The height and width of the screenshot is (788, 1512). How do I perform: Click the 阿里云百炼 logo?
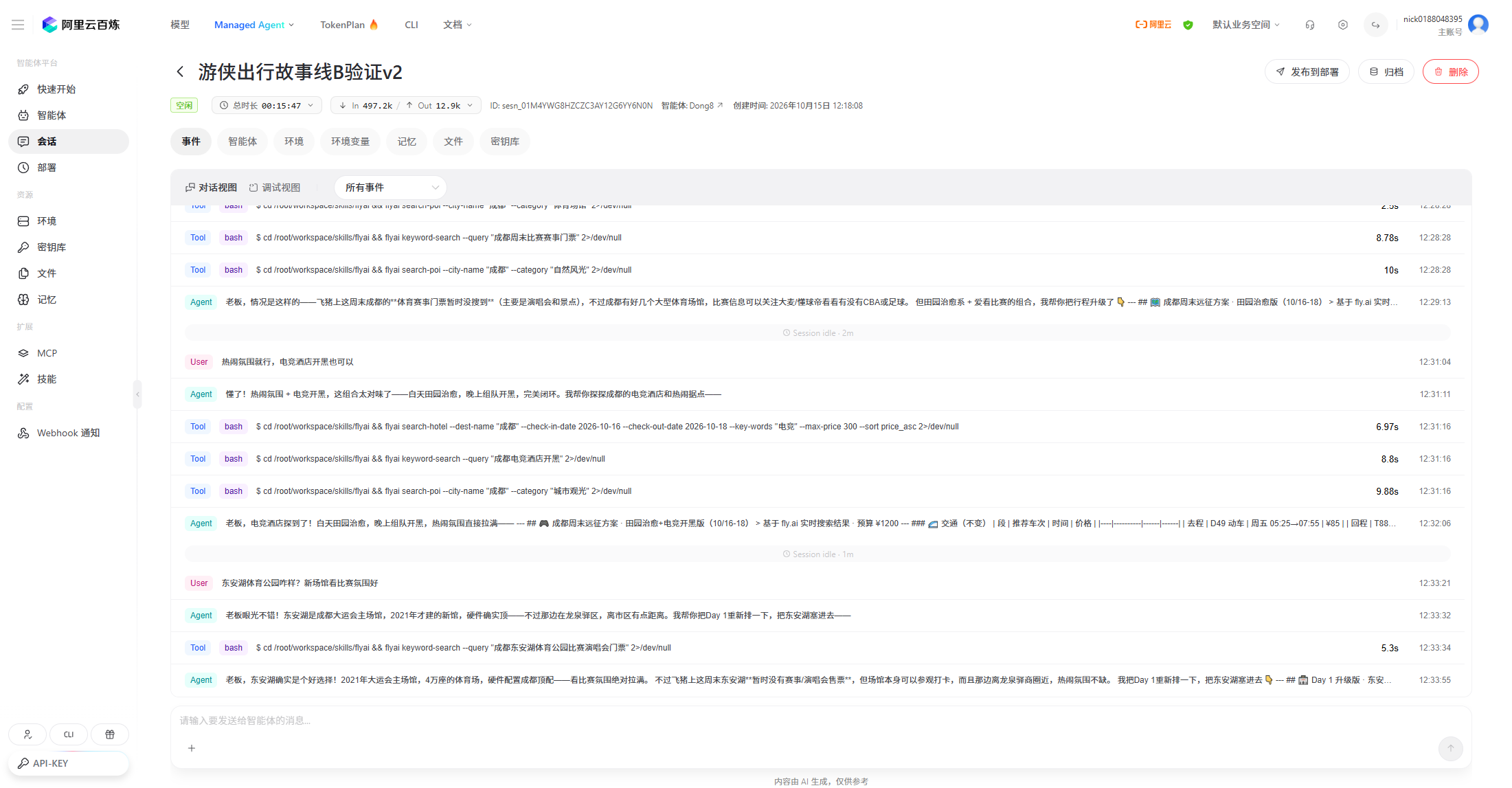pyautogui.click(x=80, y=25)
